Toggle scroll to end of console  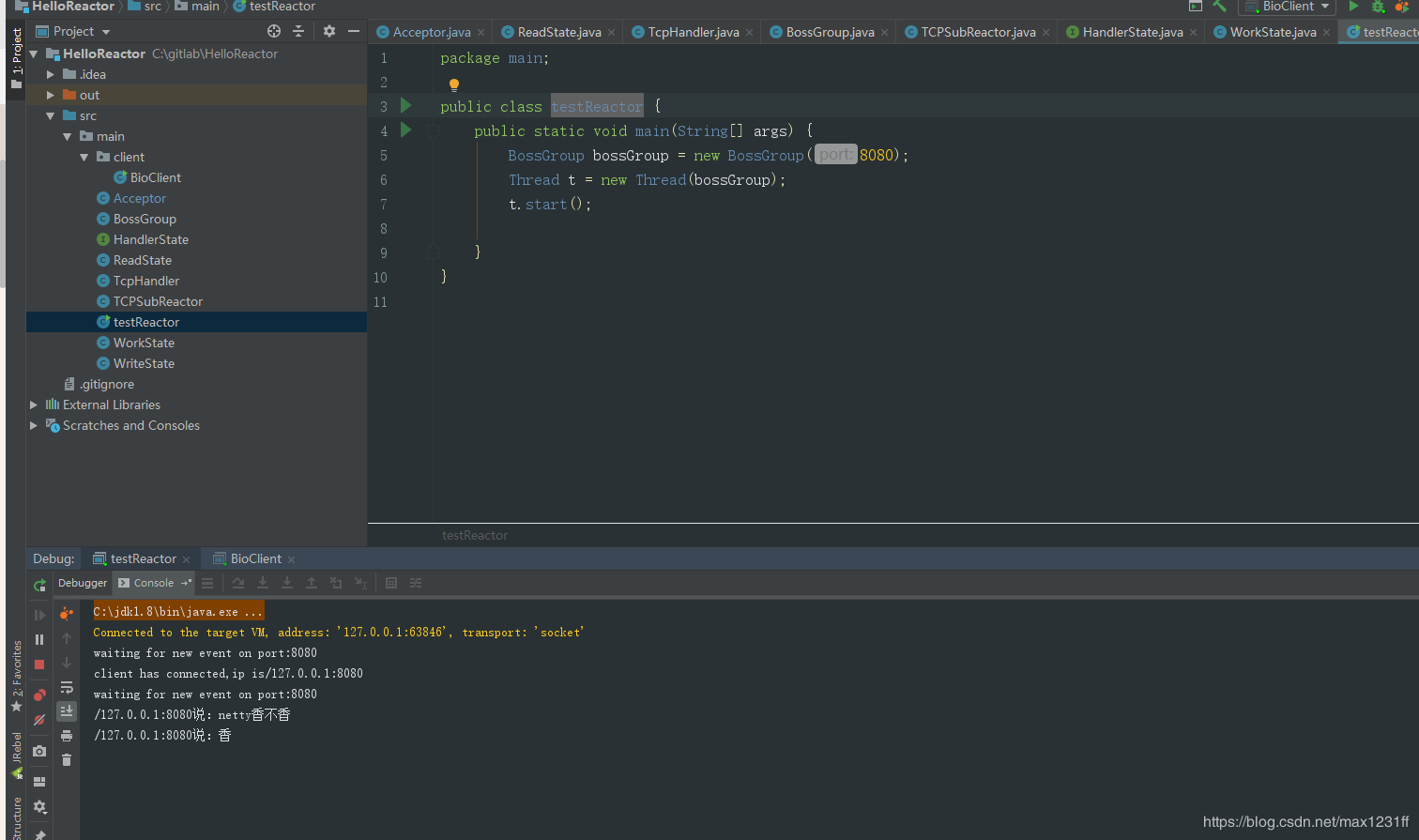(x=67, y=711)
